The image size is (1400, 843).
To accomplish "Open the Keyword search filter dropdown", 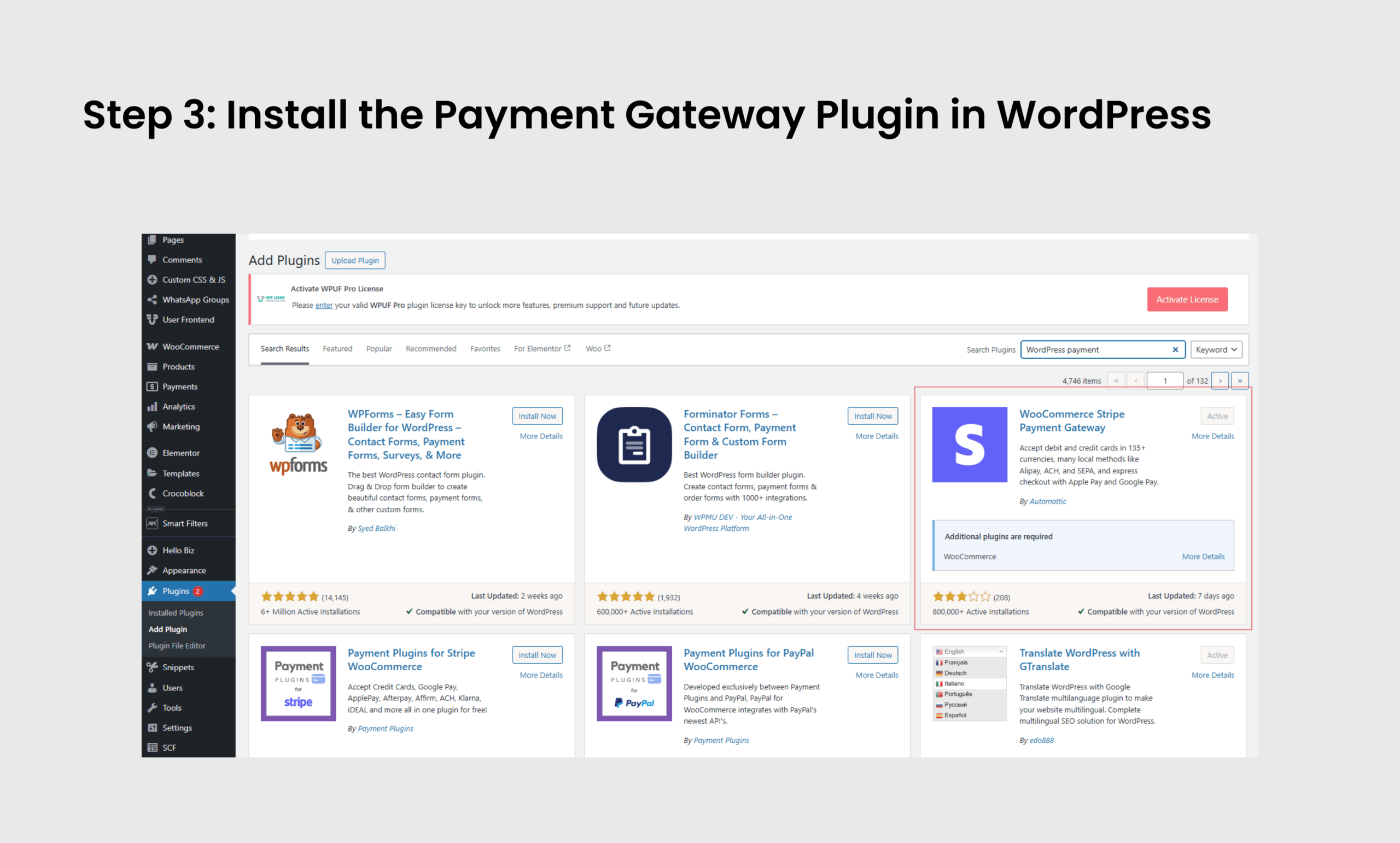I will (x=1216, y=349).
